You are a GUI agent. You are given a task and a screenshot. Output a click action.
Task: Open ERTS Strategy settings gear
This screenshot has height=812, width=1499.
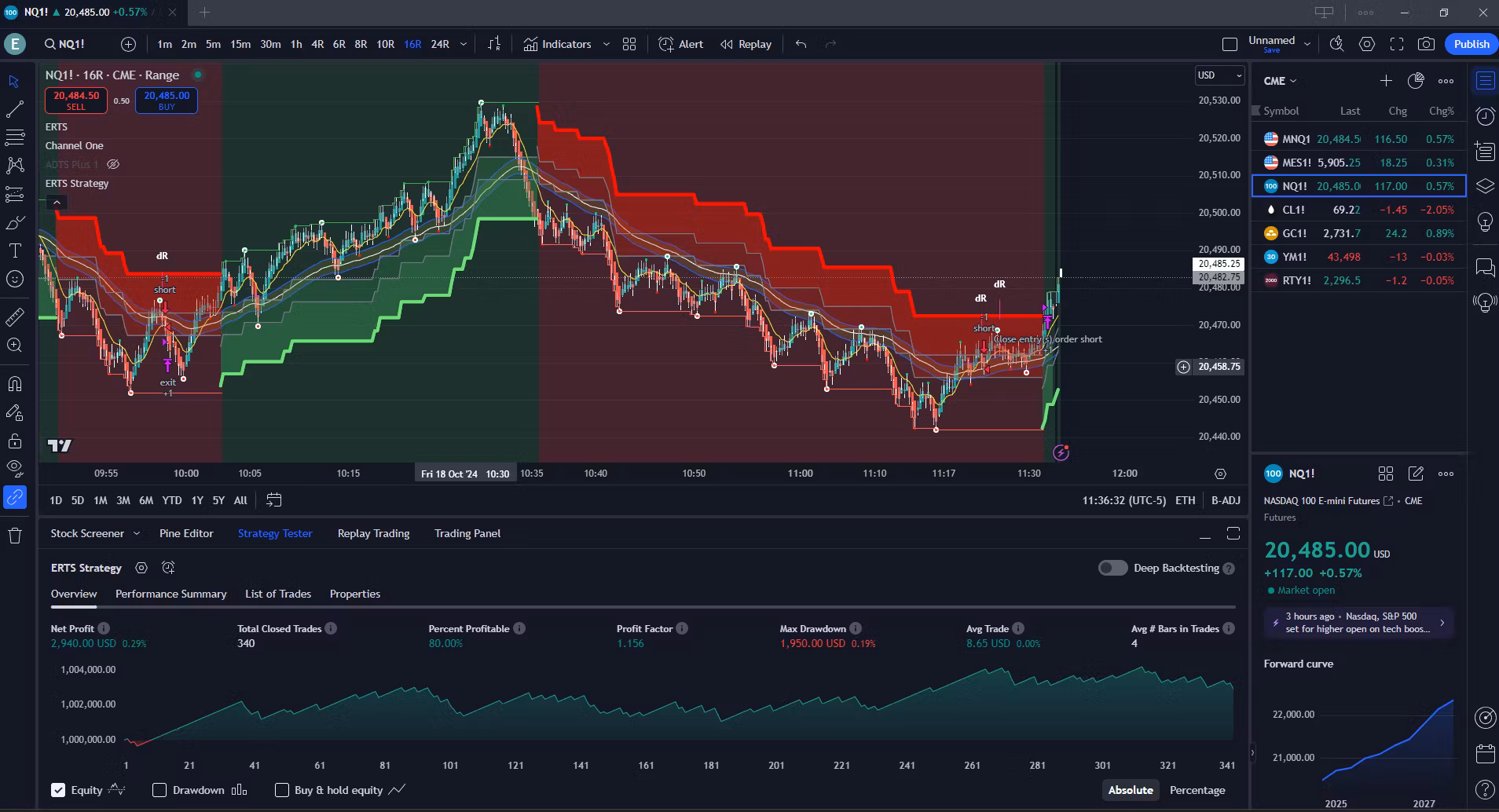click(x=141, y=568)
